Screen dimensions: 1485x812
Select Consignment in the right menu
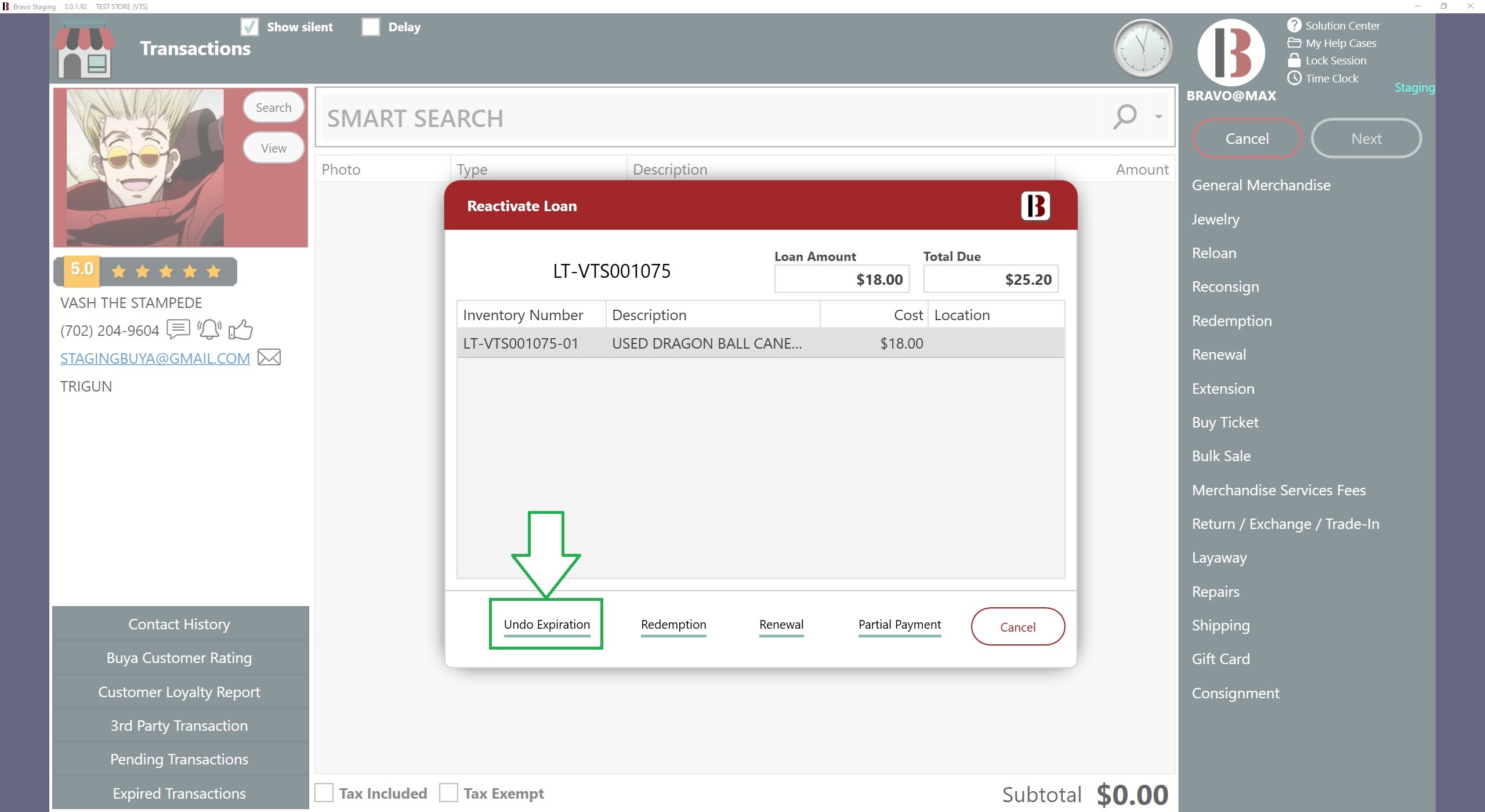click(x=1235, y=693)
